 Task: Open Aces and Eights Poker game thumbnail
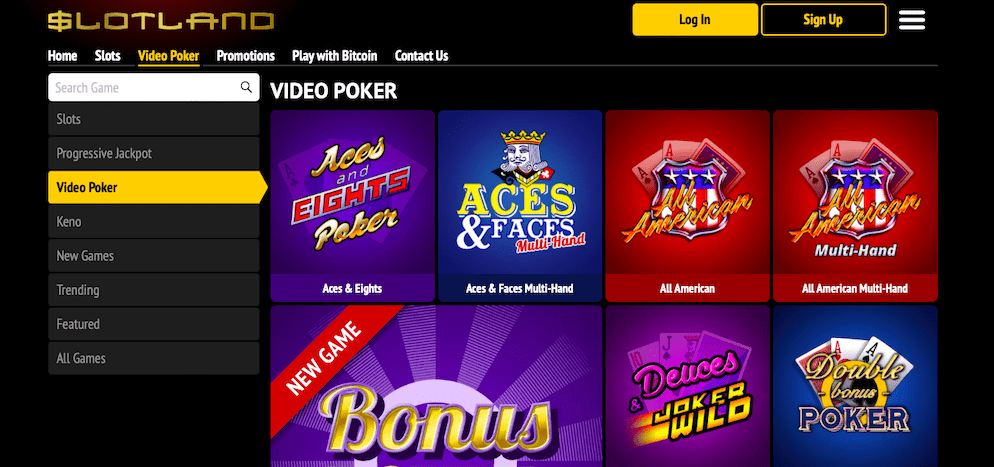tap(352, 206)
